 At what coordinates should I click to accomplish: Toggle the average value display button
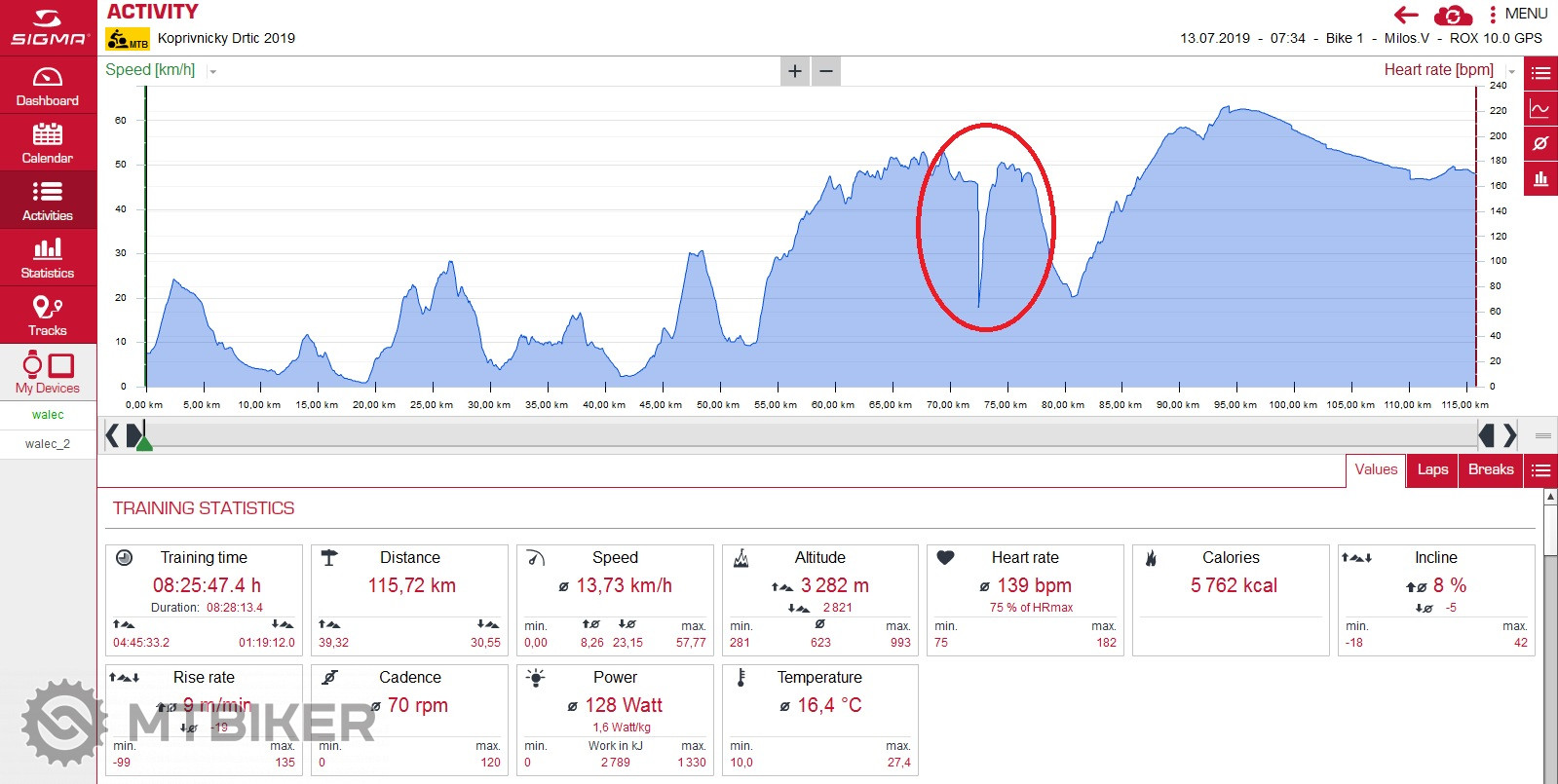(x=1540, y=143)
